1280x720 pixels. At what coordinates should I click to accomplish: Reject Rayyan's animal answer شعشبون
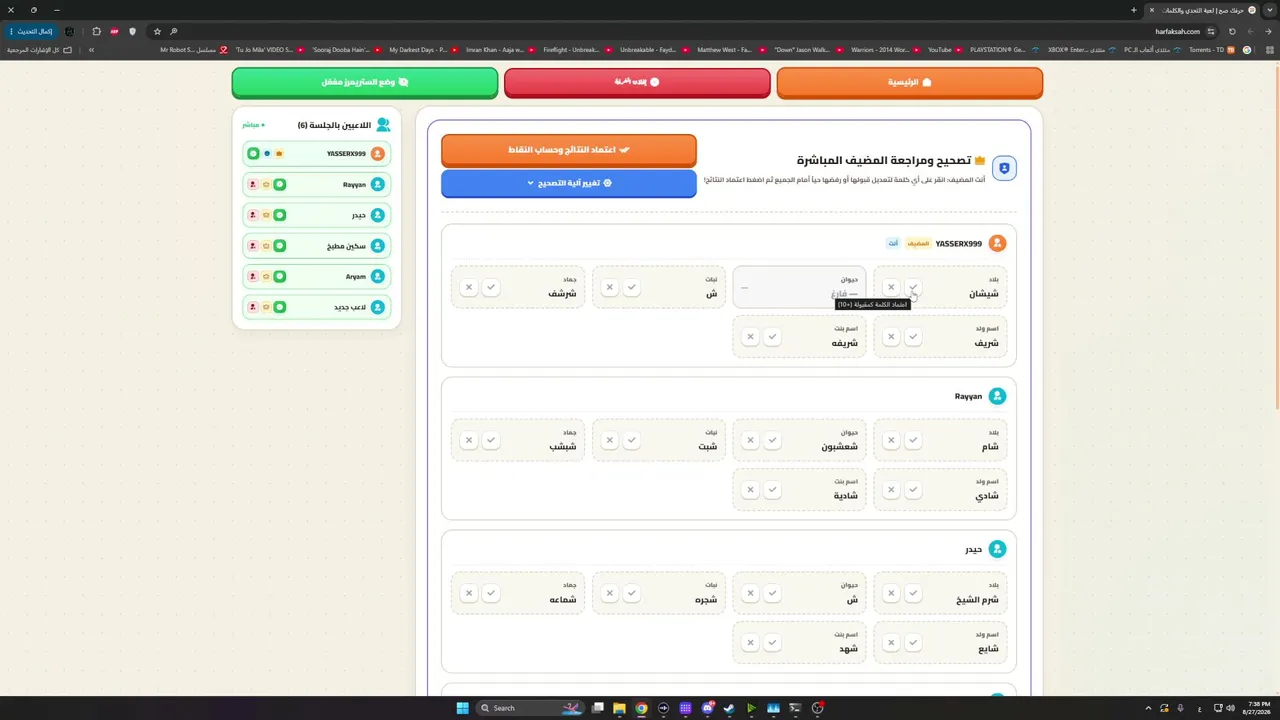pyautogui.click(x=750, y=440)
